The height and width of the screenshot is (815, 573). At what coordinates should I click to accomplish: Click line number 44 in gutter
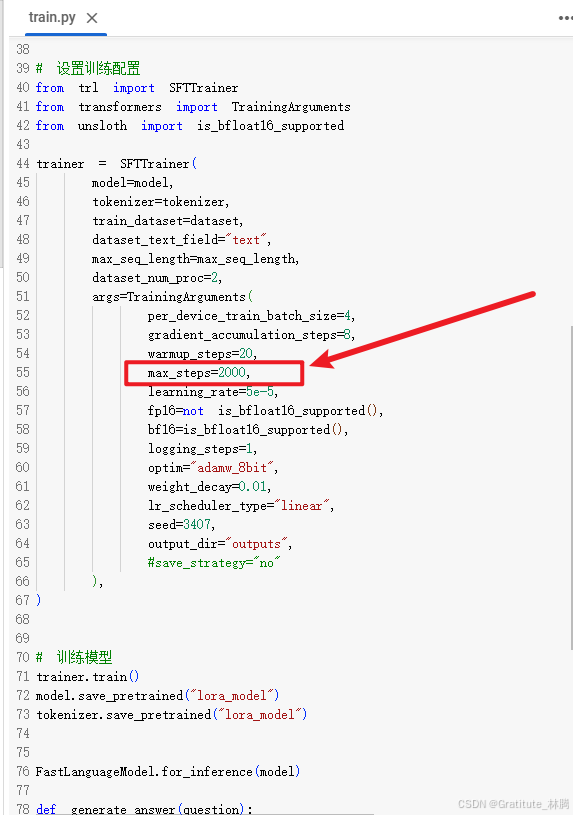tap(23, 163)
